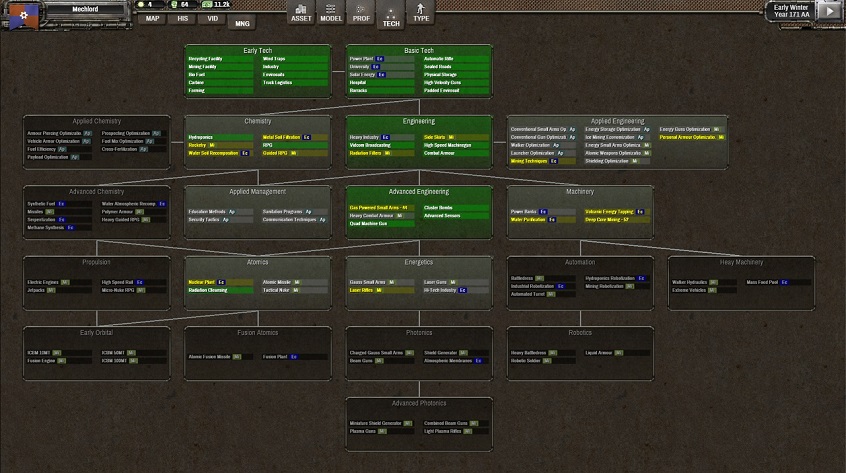Click the Deep Core Mining tech entry

pos(617,220)
